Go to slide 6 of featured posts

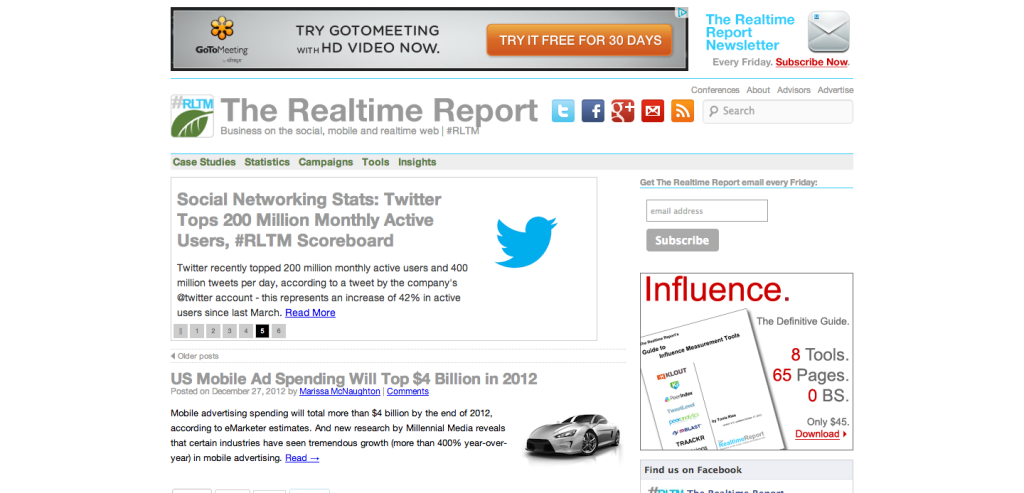pos(279,331)
